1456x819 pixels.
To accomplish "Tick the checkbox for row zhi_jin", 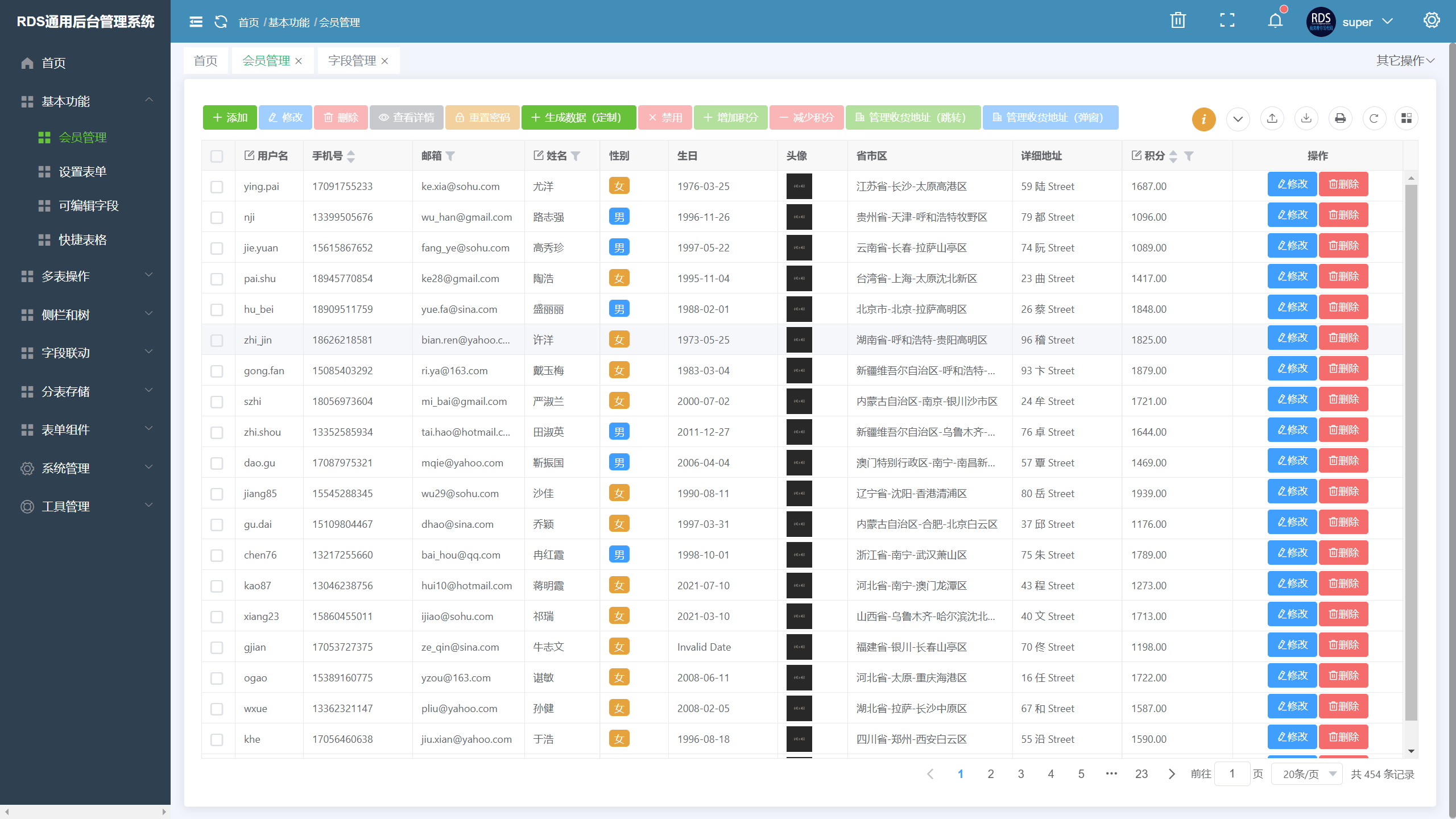I will pyautogui.click(x=217, y=340).
